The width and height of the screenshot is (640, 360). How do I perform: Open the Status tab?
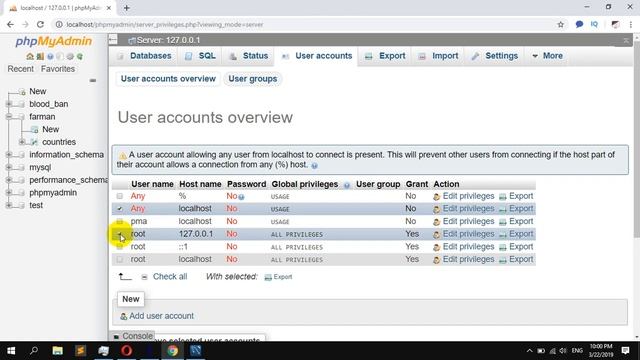tap(249, 56)
